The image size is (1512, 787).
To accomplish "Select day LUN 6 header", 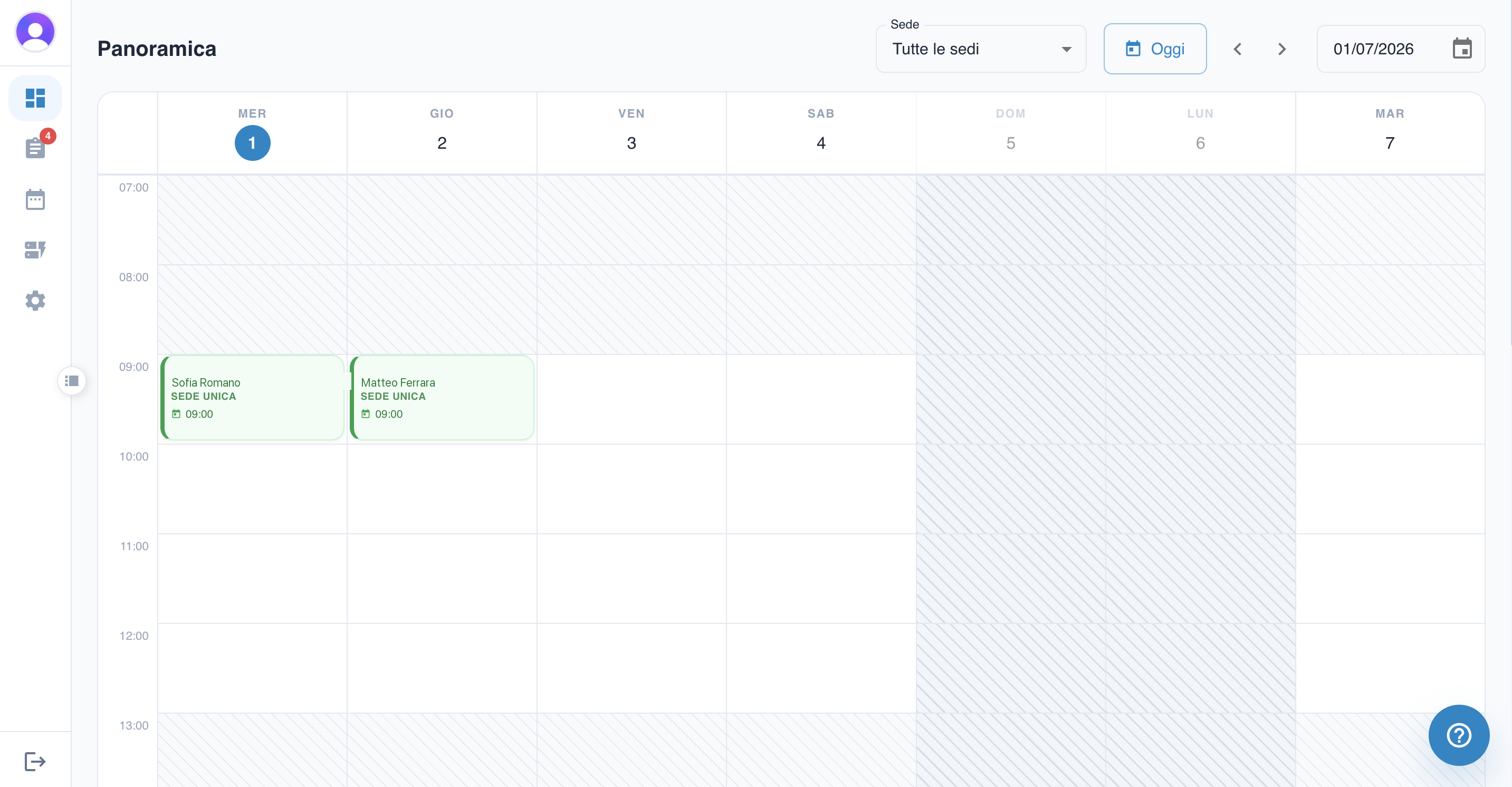I will (1200, 133).
